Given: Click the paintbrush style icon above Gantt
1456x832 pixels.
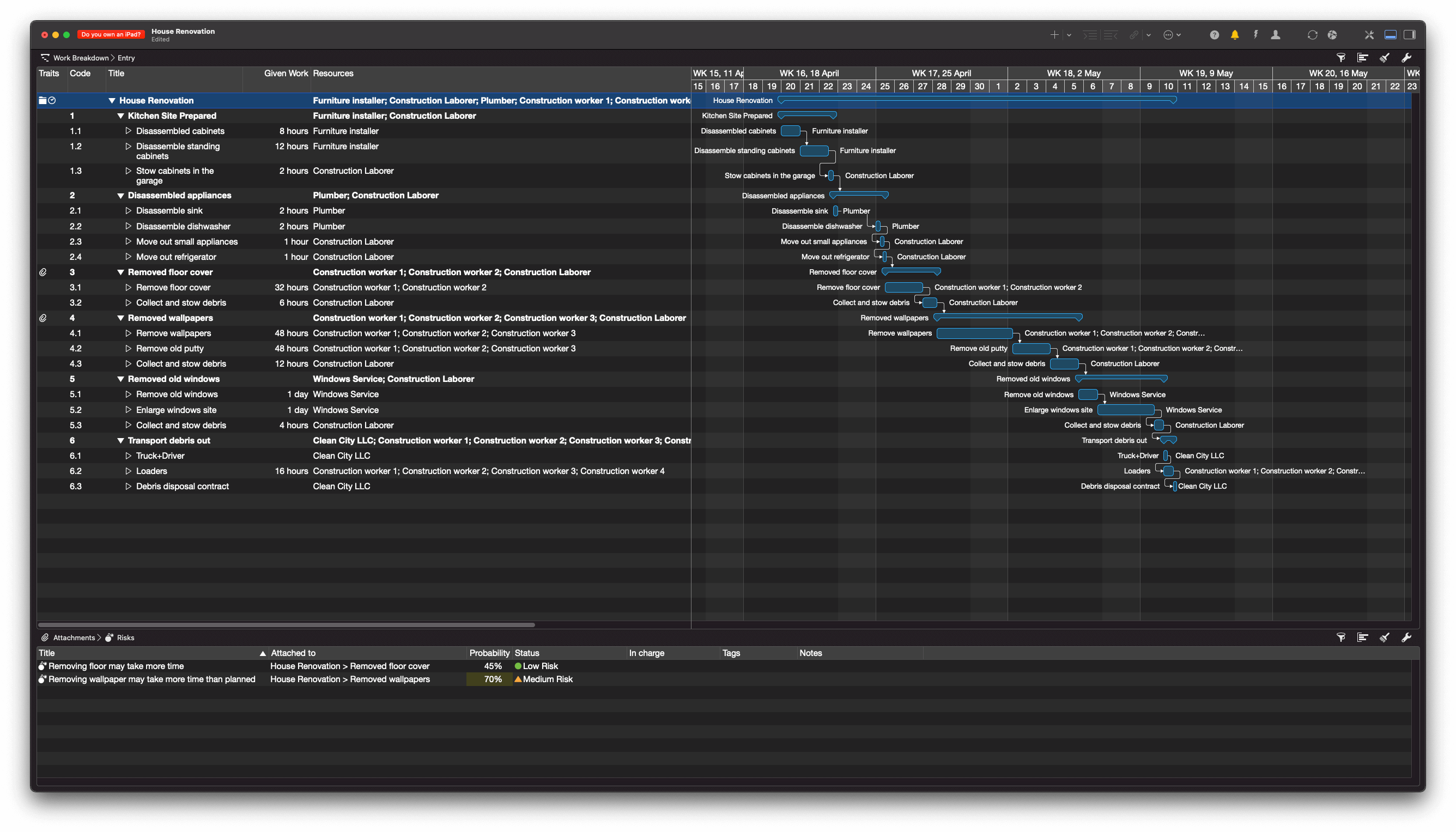Looking at the screenshot, I should point(1384,58).
